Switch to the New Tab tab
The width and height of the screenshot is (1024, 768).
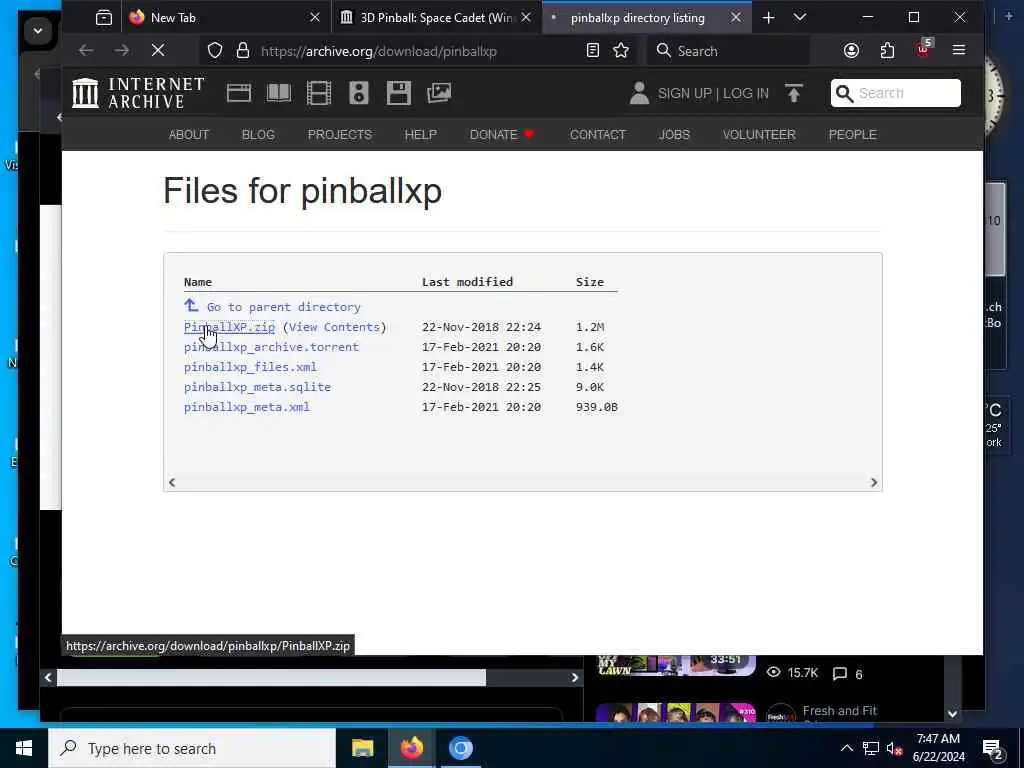click(x=225, y=18)
